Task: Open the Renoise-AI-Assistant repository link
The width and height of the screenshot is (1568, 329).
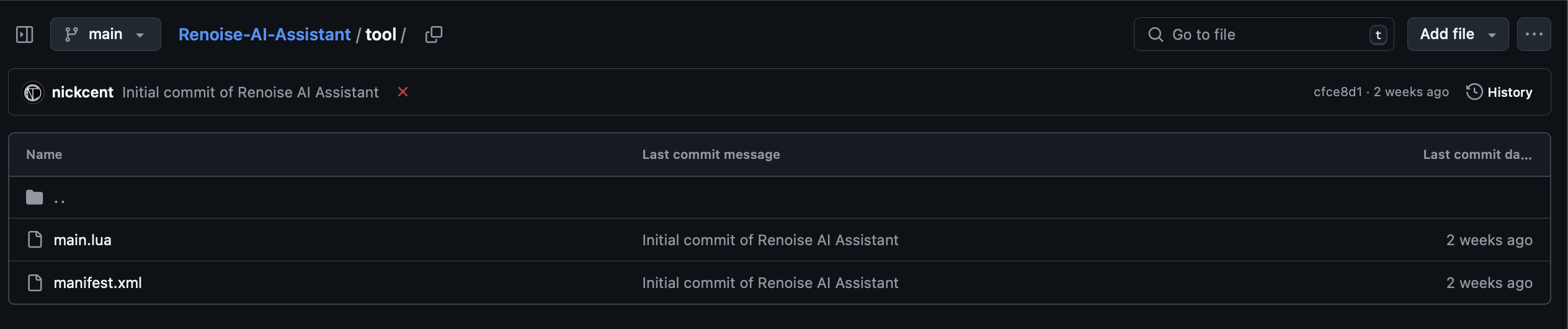Action: tap(264, 35)
